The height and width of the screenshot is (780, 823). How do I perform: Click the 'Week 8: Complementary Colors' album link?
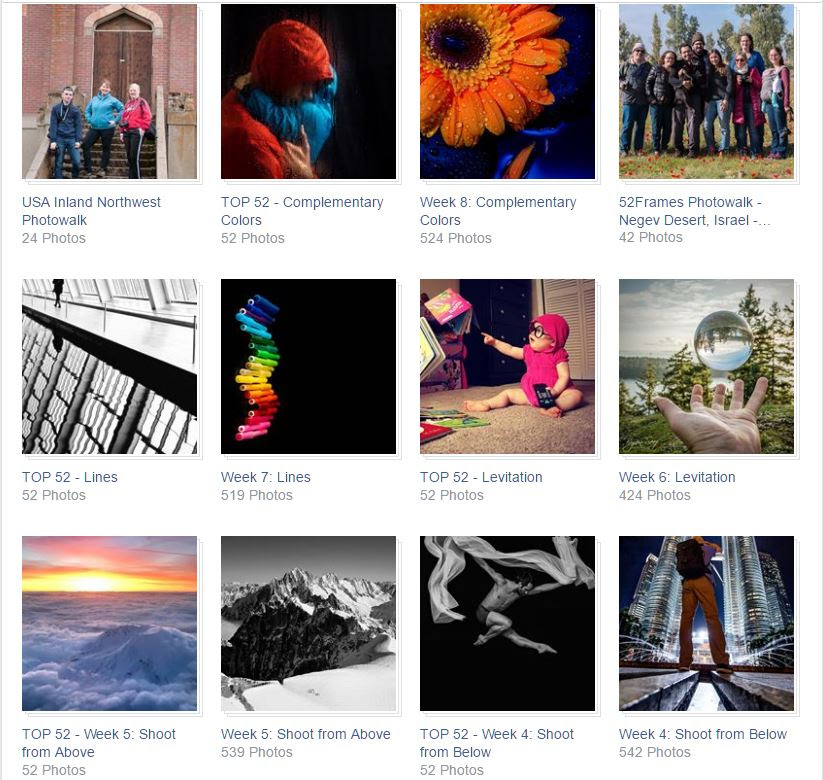tap(498, 211)
